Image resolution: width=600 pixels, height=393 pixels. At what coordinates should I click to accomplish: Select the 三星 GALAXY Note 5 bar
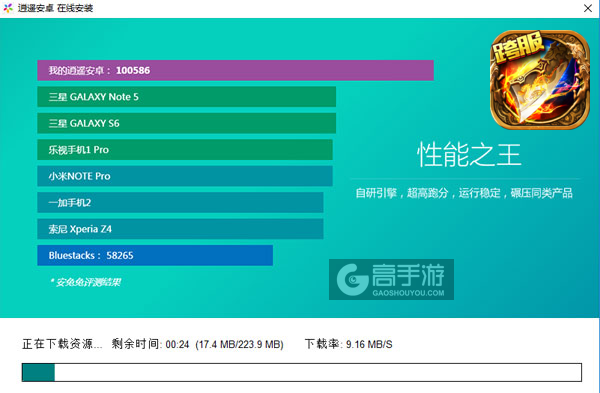point(186,97)
